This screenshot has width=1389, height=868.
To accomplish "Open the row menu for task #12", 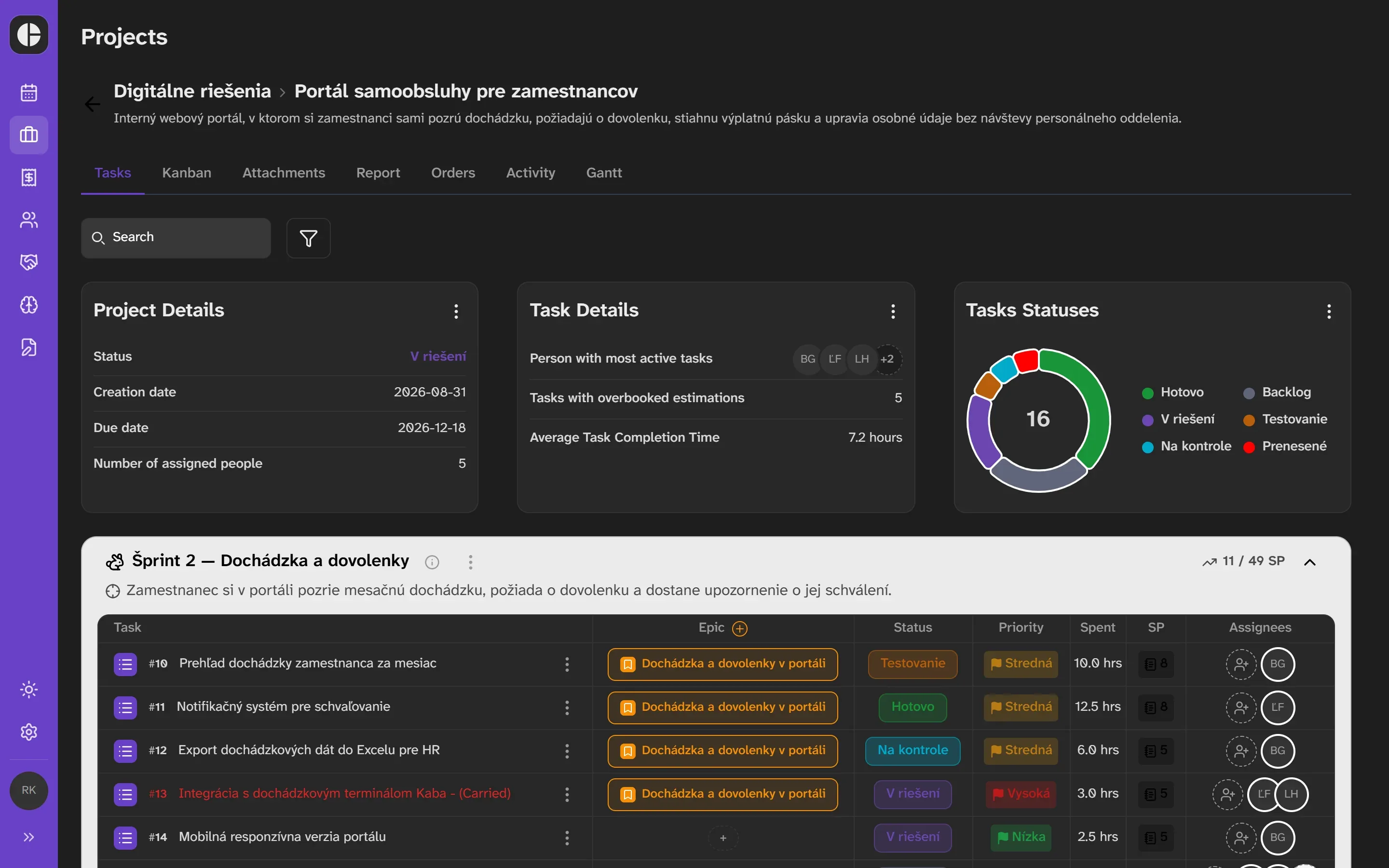I will click(567, 751).
